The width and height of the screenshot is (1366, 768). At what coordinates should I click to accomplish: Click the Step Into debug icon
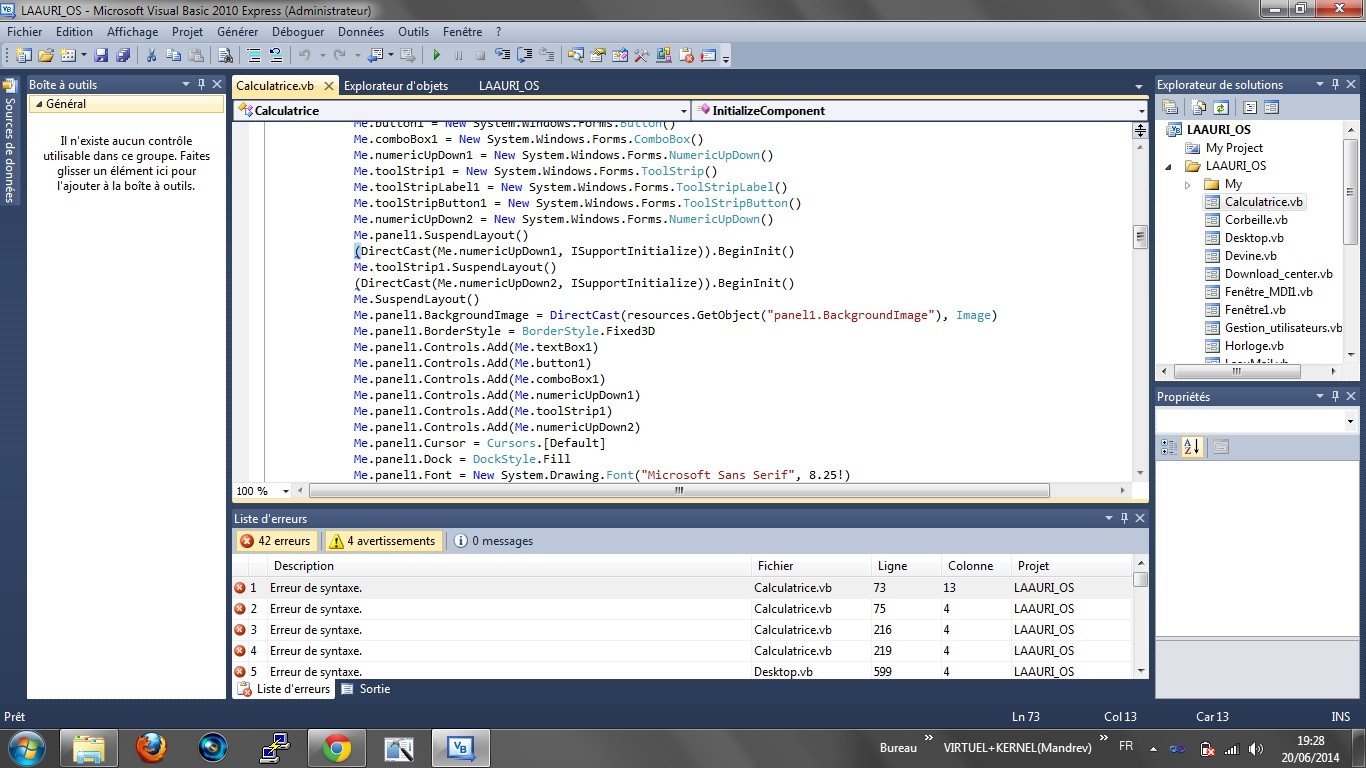pyautogui.click(x=503, y=55)
